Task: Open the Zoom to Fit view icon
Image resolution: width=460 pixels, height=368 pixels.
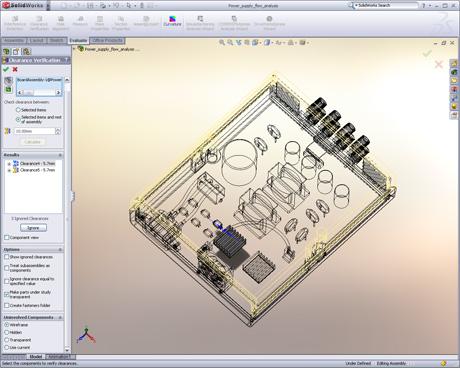Action: pyautogui.click(x=222, y=43)
